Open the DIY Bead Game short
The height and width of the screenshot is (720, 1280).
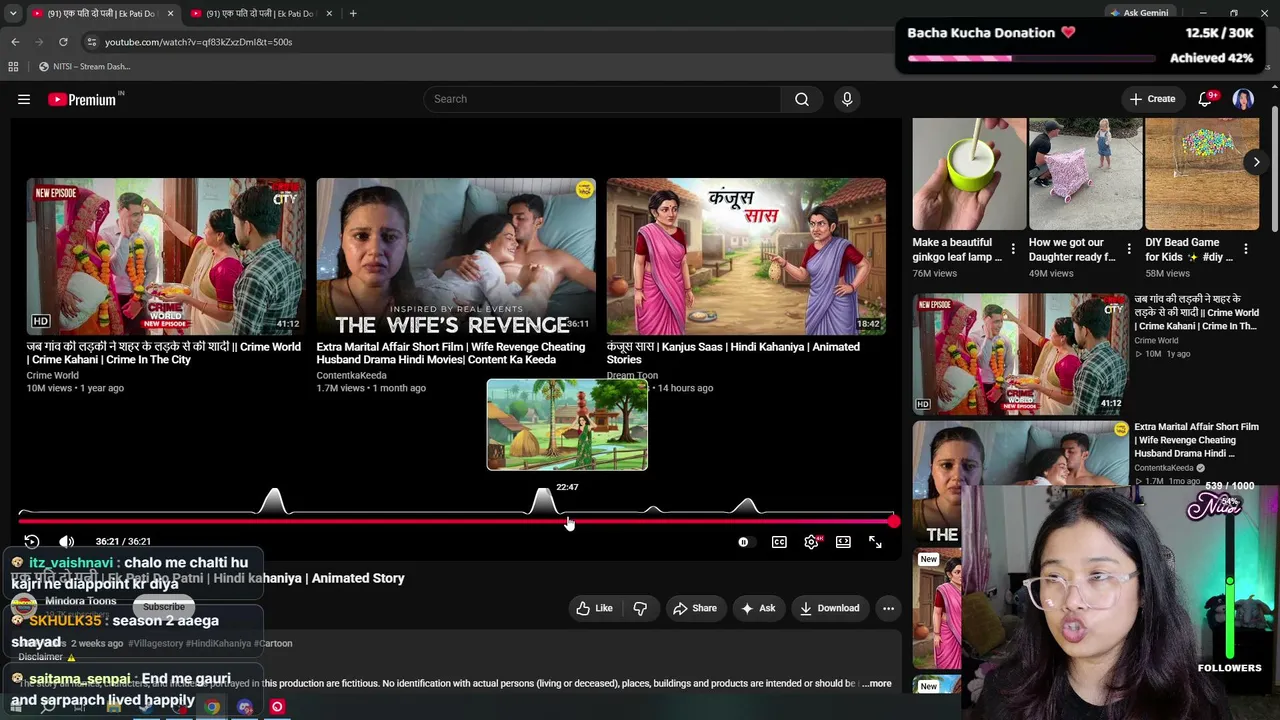coord(1202,174)
